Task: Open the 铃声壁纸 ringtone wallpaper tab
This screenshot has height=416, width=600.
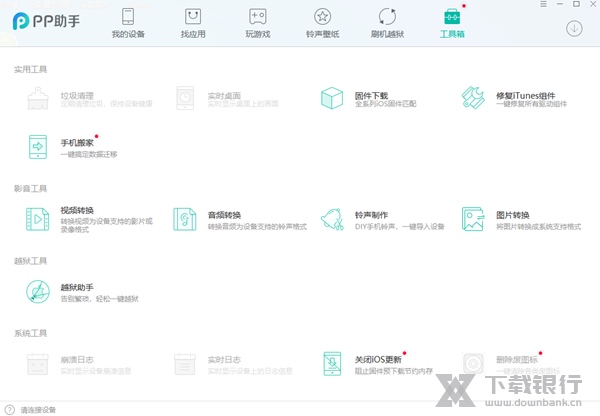Action: [x=322, y=23]
